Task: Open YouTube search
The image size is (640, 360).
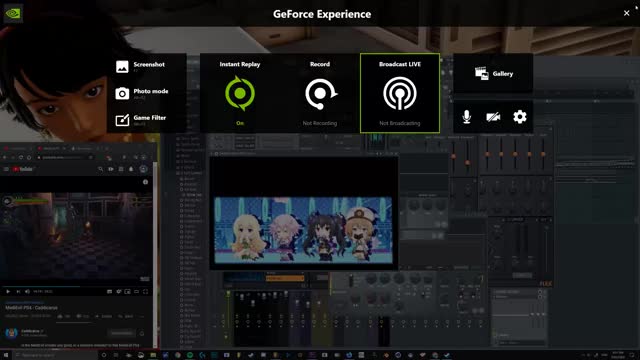Action: [x=100, y=169]
